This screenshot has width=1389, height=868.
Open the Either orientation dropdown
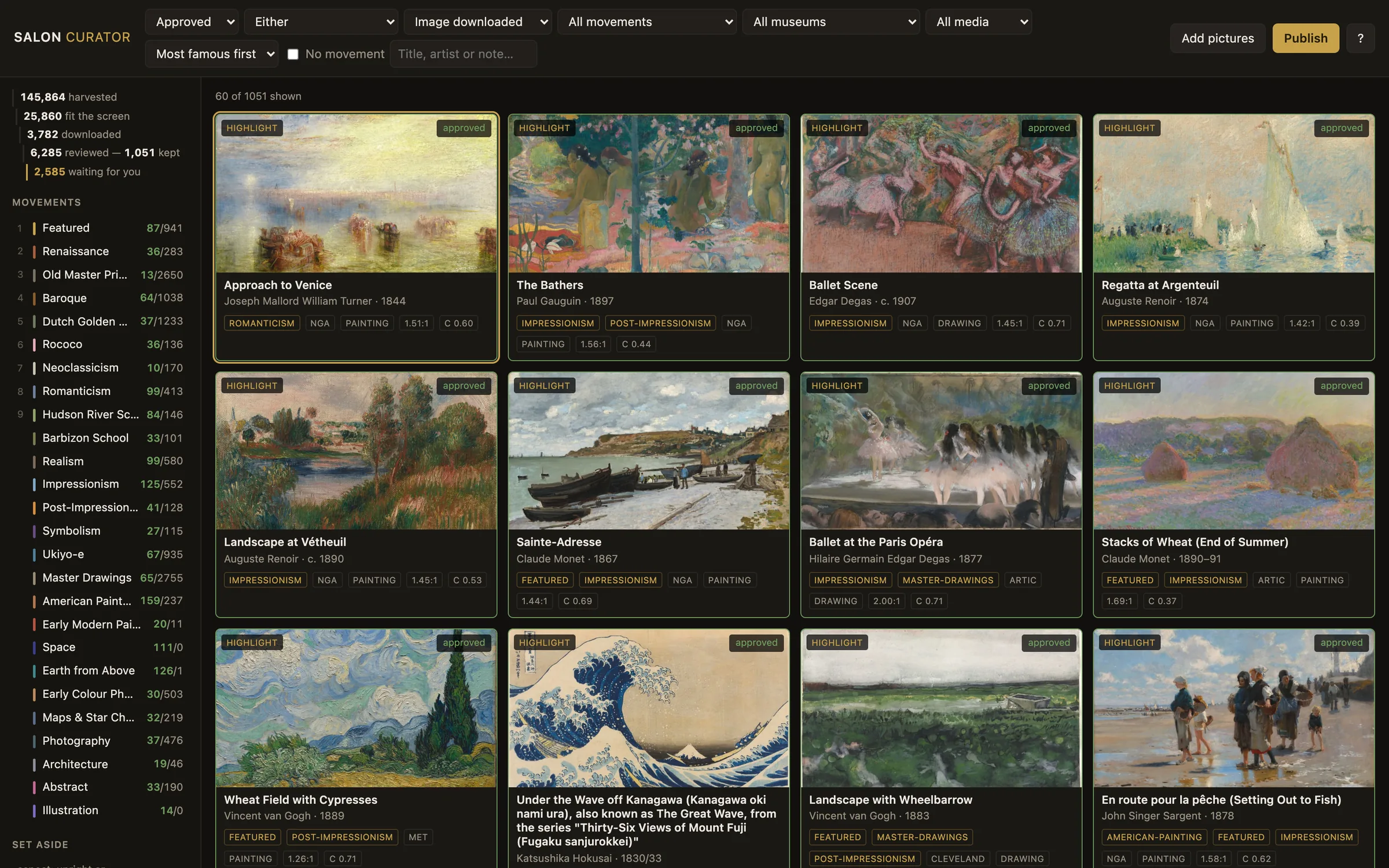(321, 22)
